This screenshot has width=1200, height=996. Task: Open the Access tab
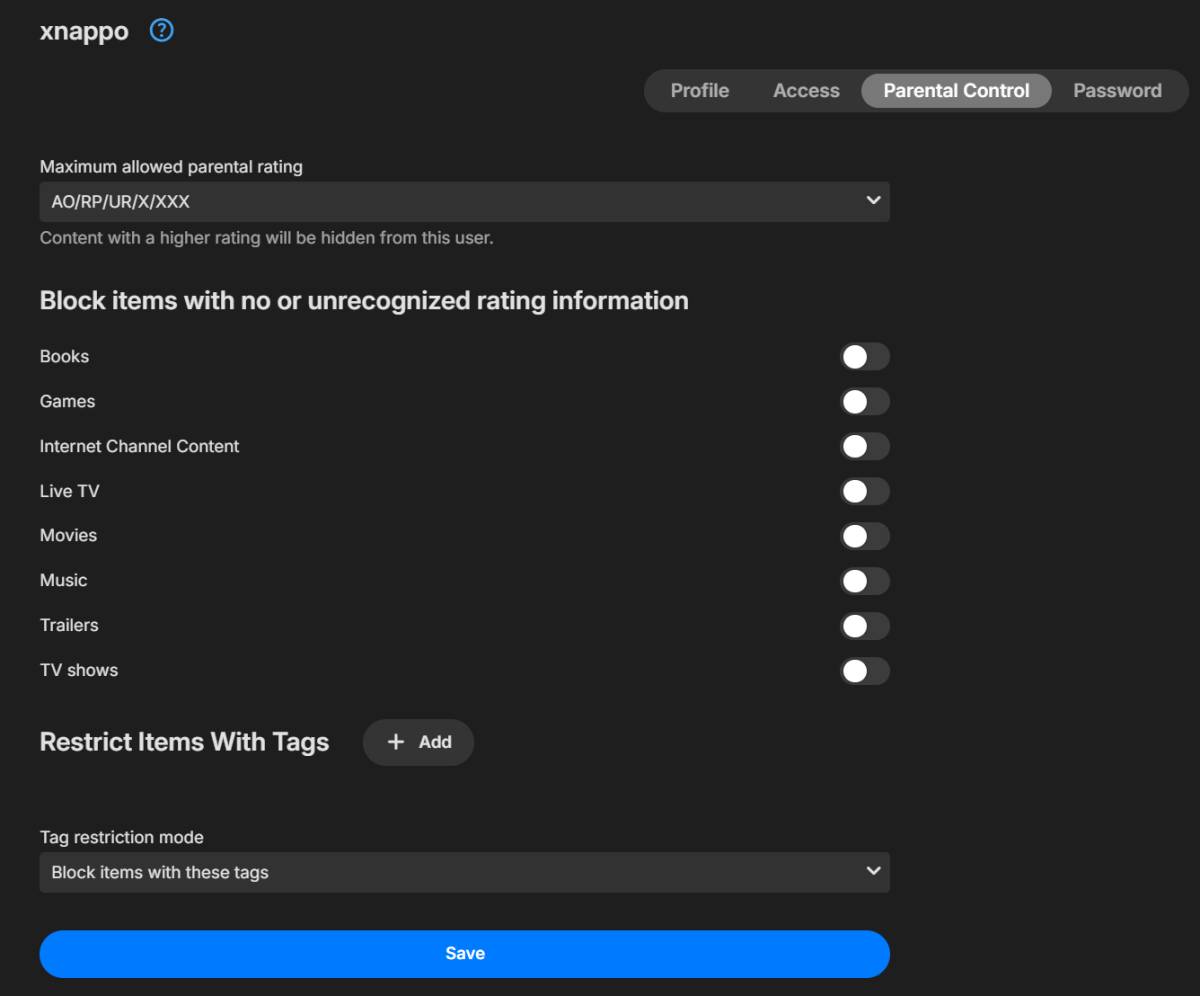(x=806, y=91)
